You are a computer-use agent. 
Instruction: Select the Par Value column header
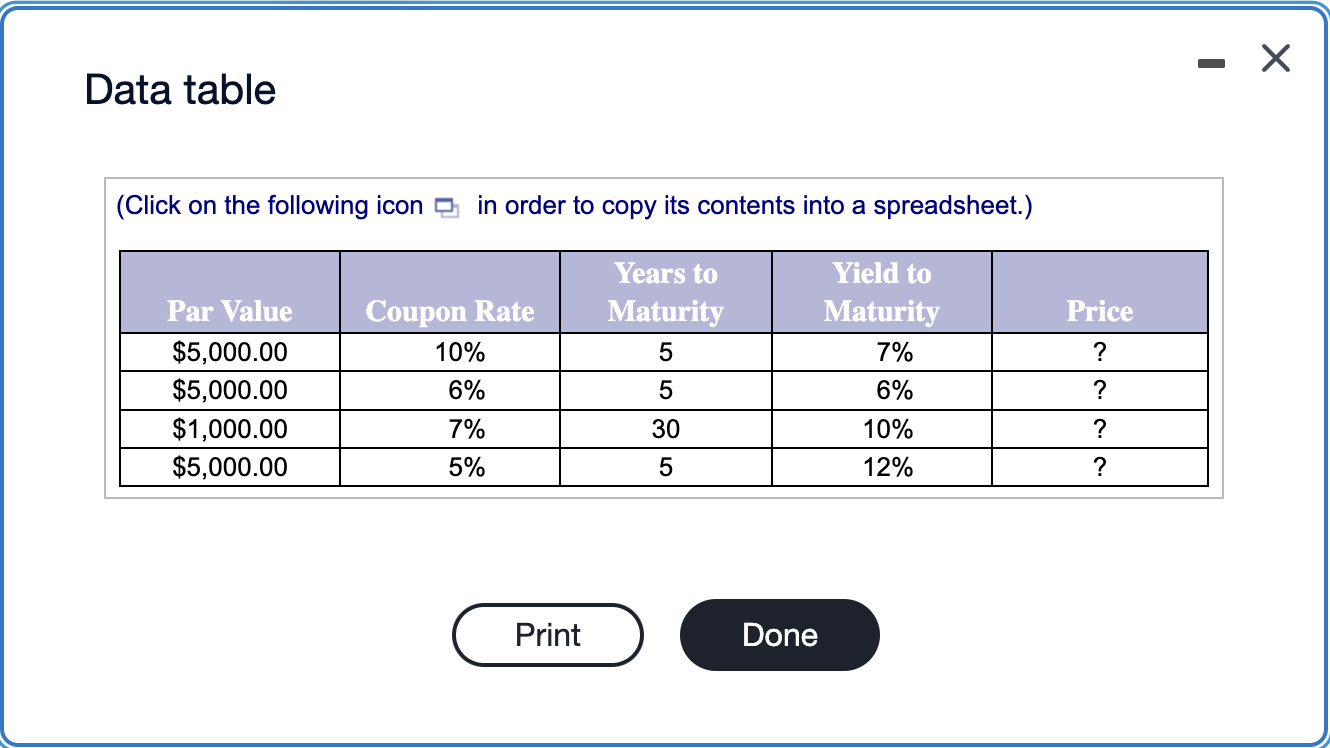coord(229,311)
